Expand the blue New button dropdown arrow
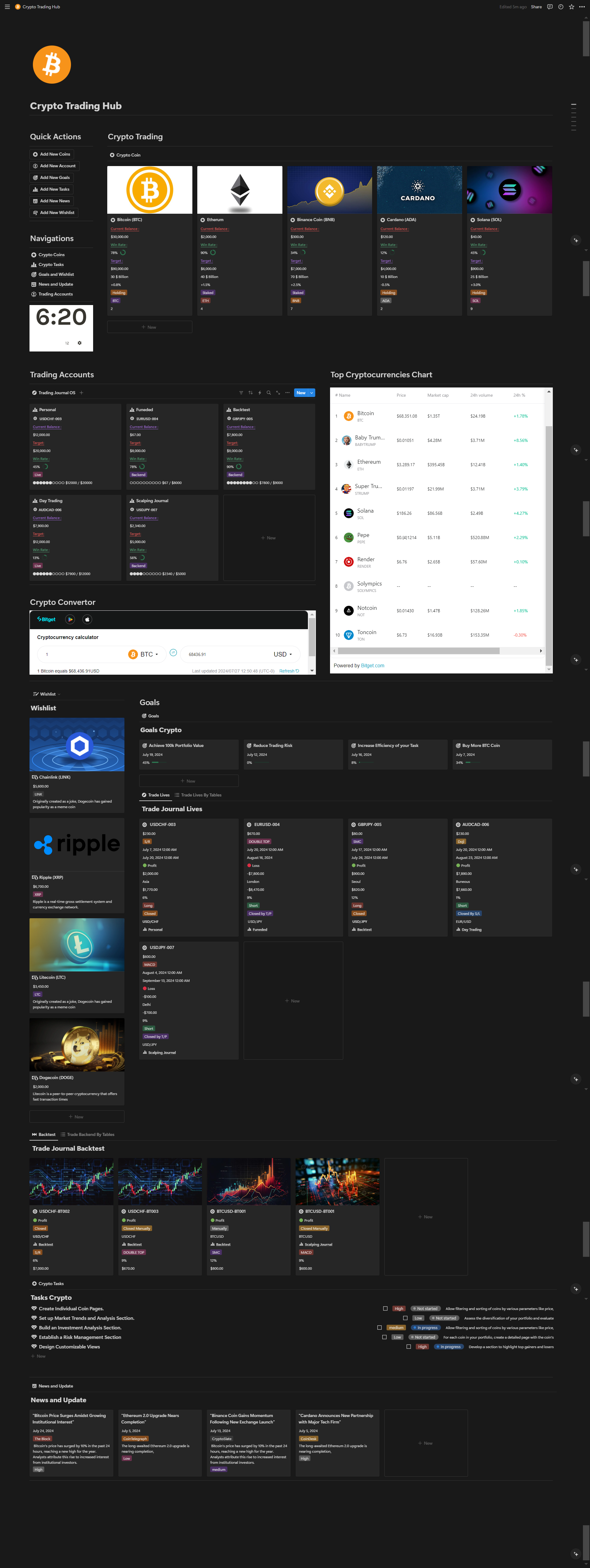The height and width of the screenshot is (1568, 590). pos(312,393)
